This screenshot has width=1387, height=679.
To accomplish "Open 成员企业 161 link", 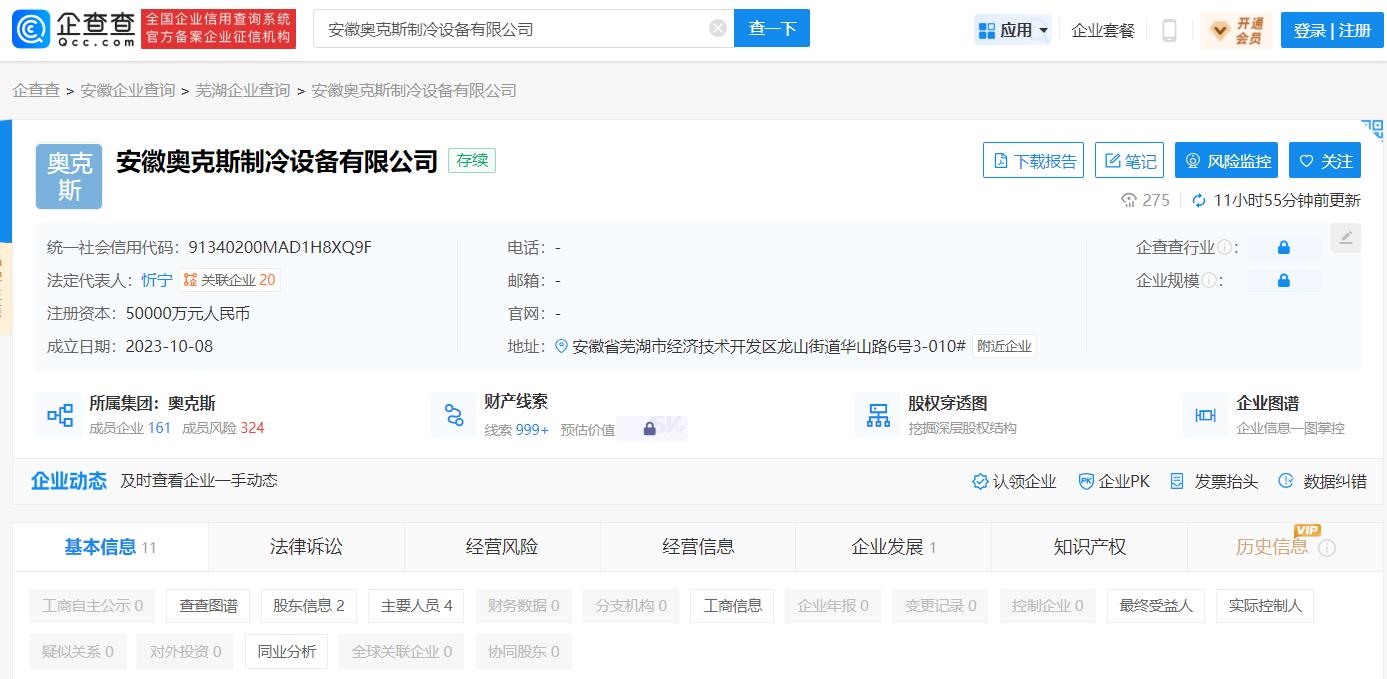I will tap(130, 428).
